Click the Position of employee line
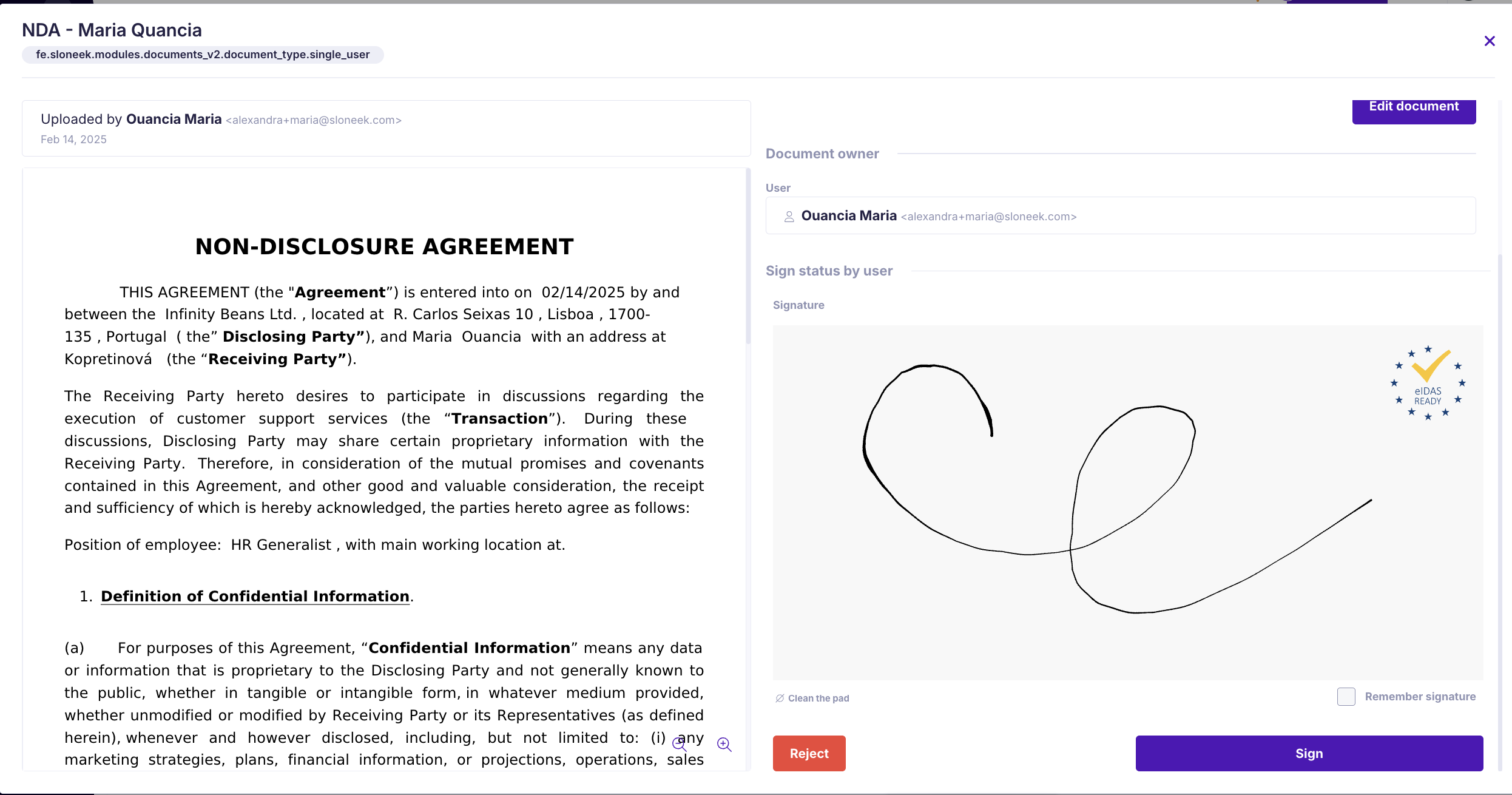1512x795 pixels. pos(315,545)
